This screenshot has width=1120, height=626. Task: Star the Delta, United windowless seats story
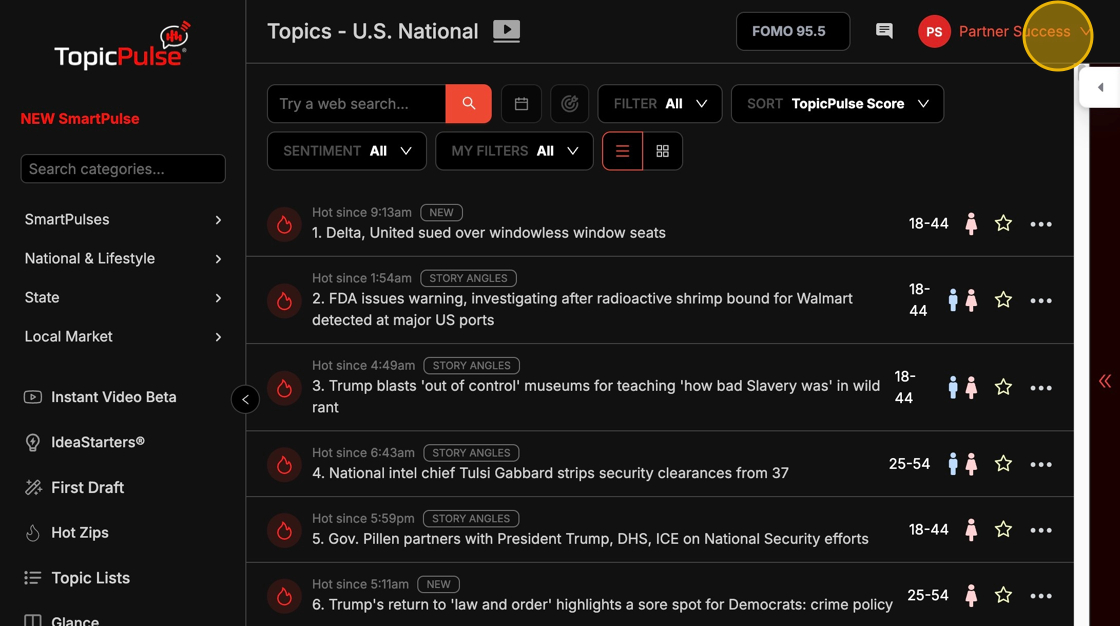tap(1004, 224)
